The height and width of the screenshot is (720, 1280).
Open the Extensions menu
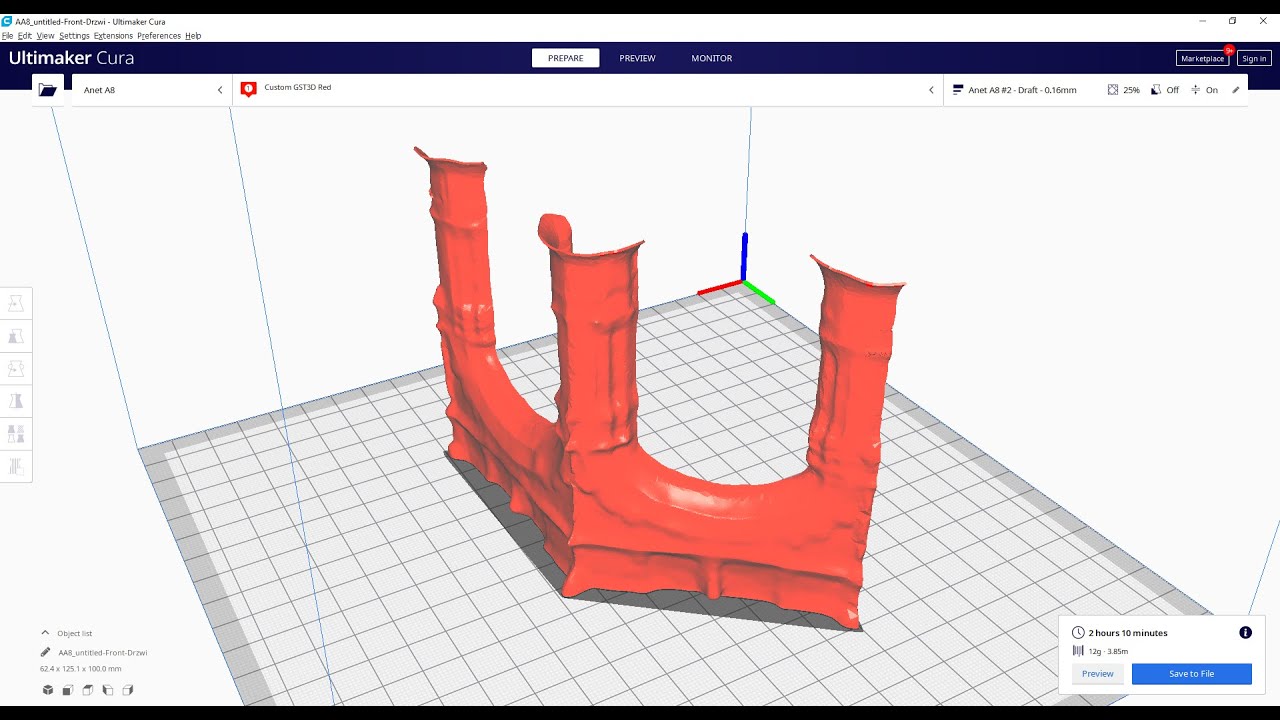(x=113, y=36)
